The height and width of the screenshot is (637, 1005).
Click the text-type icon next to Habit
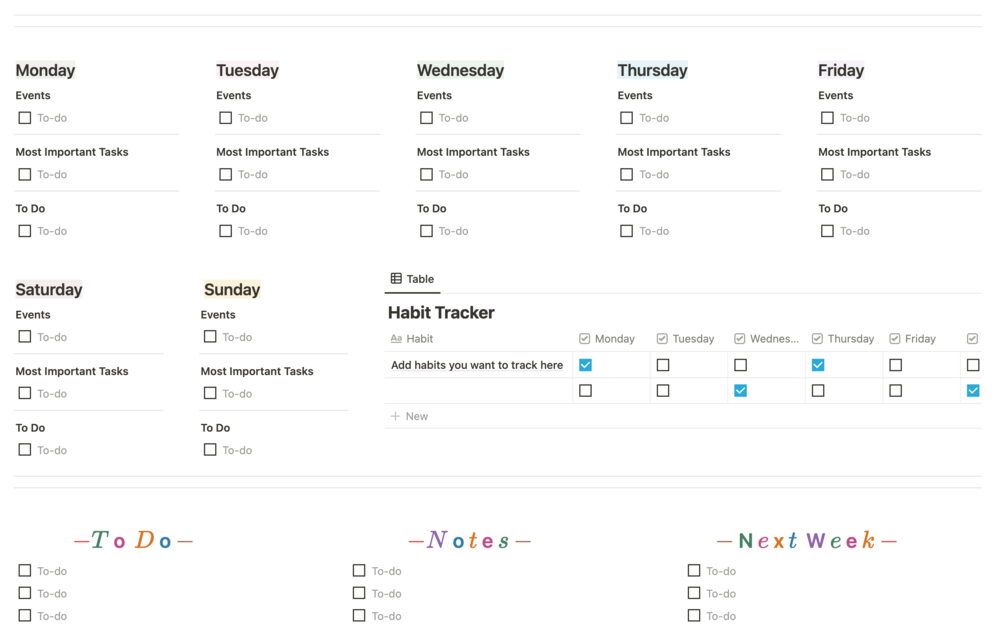coord(396,339)
